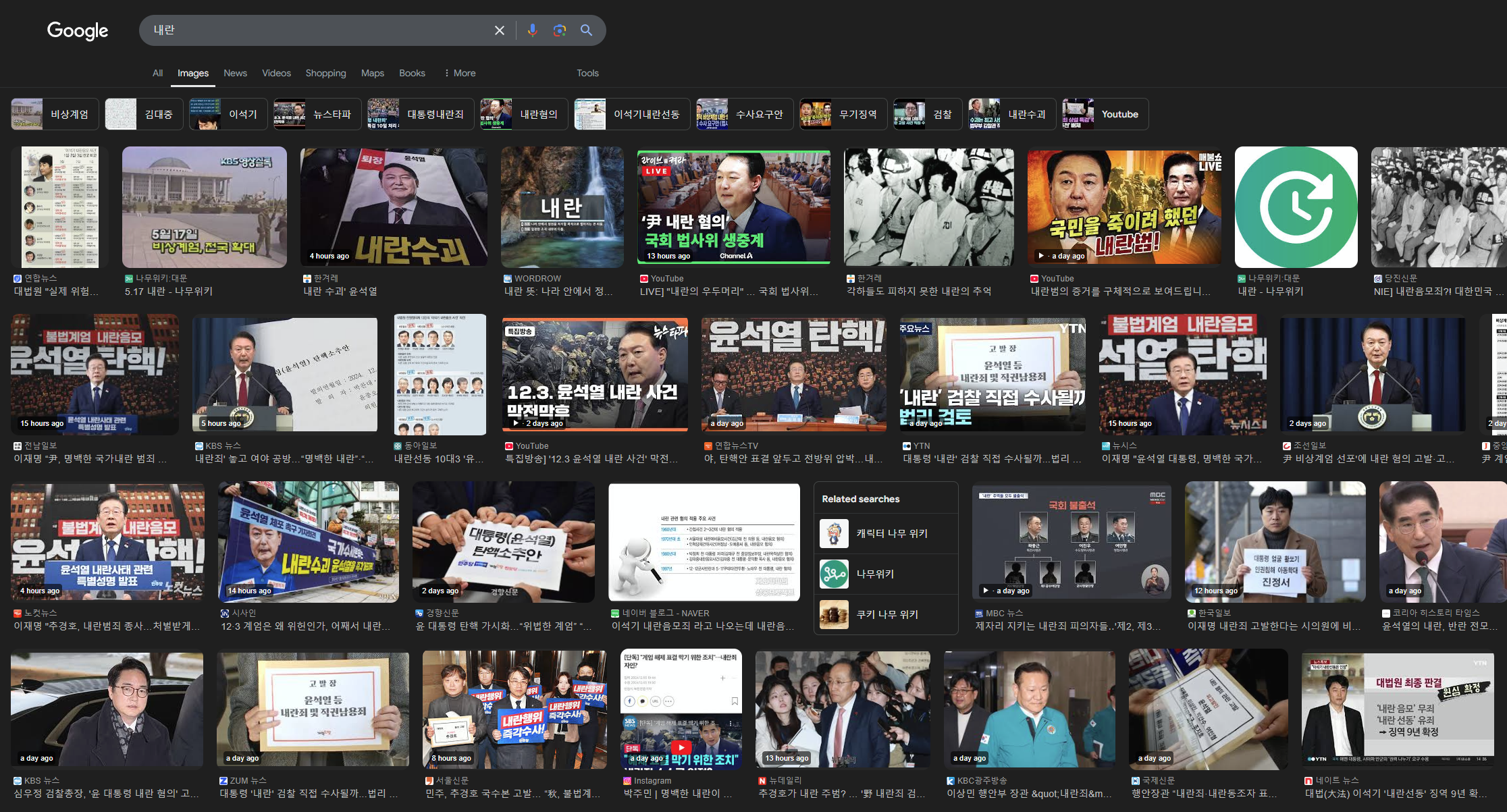The width and height of the screenshot is (1507, 812).
Task: Open 한겨레 내란수괴 image result
Action: point(394,207)
